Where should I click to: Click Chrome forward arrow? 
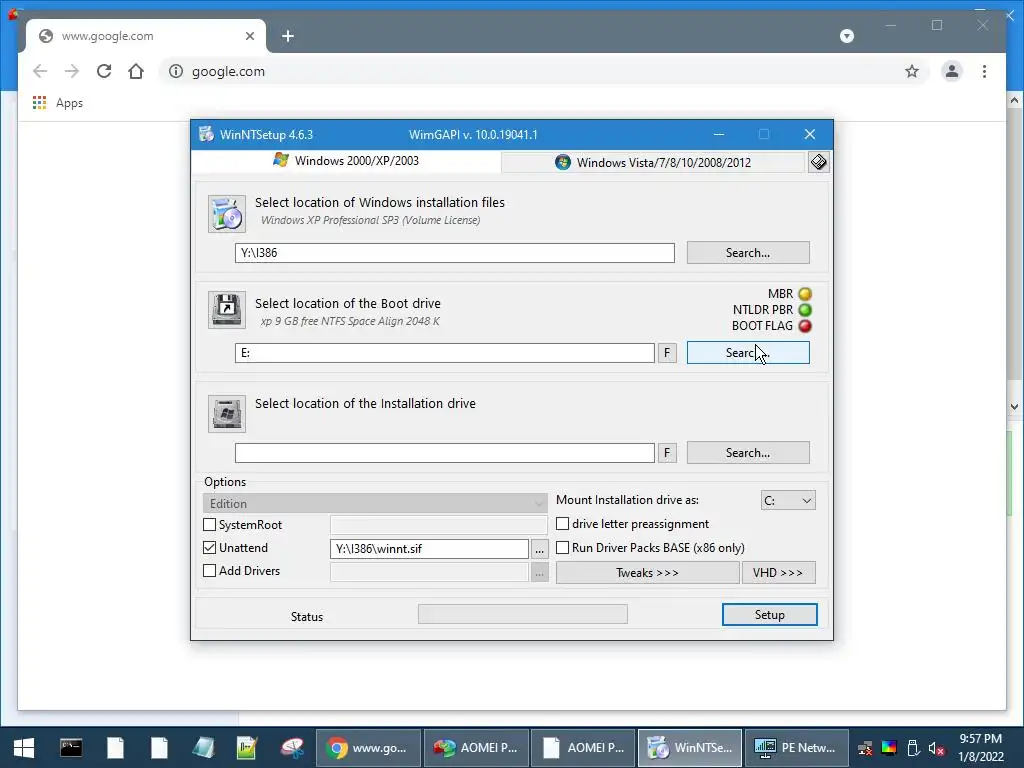(72, 71)
